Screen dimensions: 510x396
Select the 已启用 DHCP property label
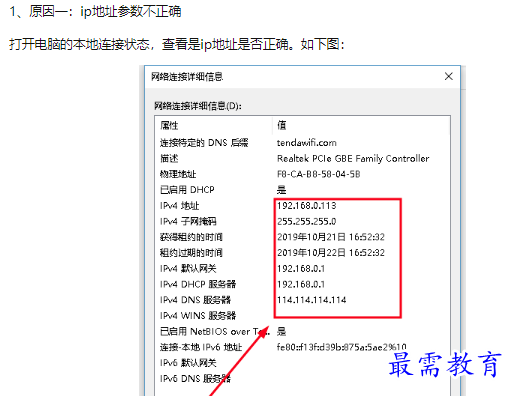click(x=187, y=190)
